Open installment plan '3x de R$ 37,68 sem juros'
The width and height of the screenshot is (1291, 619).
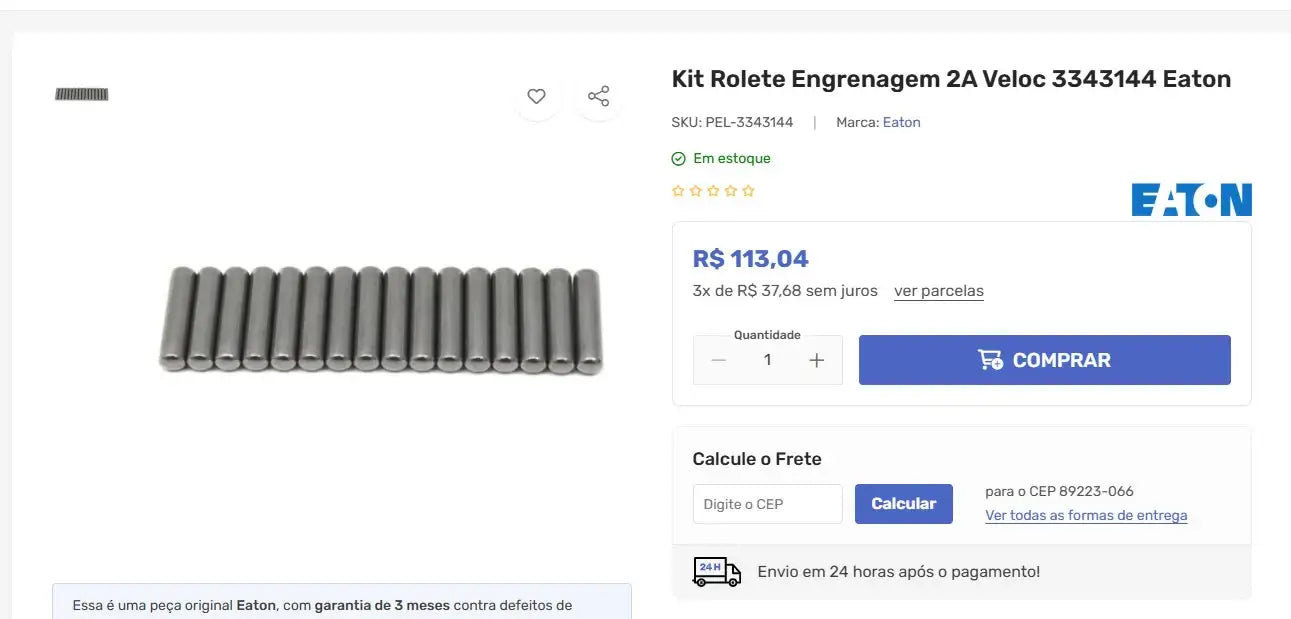pyautogui.click(x=784, y=291)
